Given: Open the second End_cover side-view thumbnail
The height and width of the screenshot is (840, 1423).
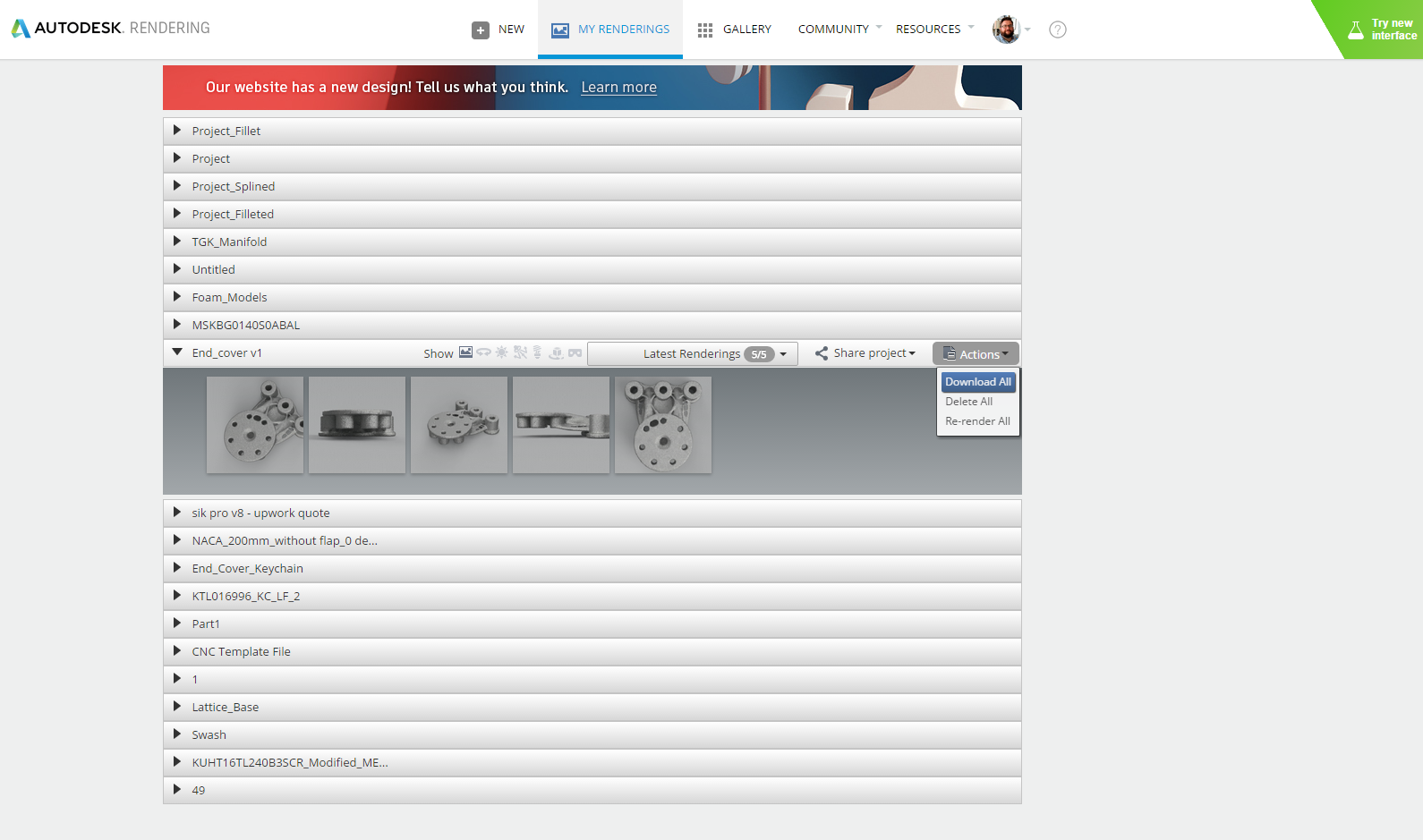Looking at the screenshot, I should coord(357,425).
